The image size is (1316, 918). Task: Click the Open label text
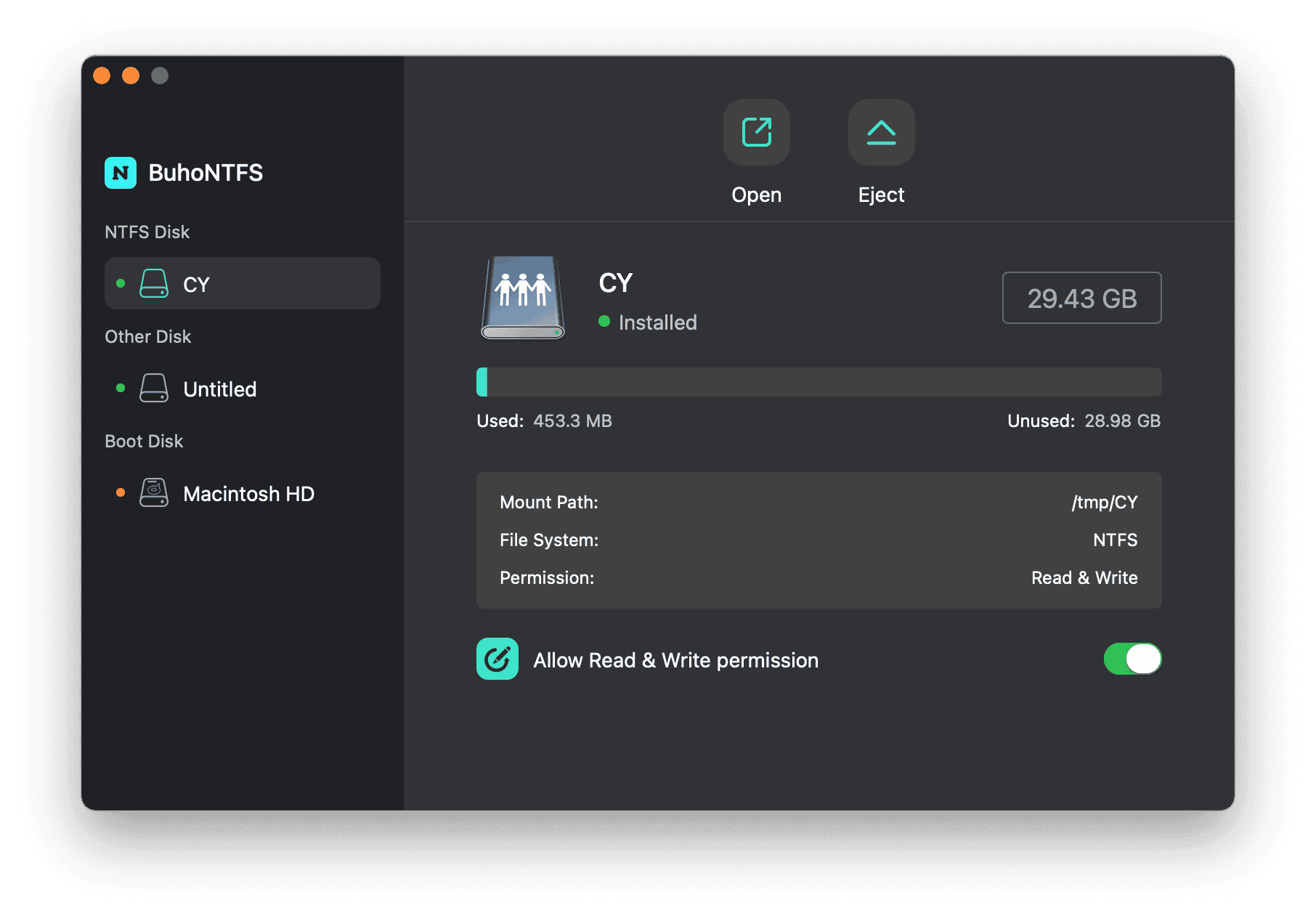756,195
